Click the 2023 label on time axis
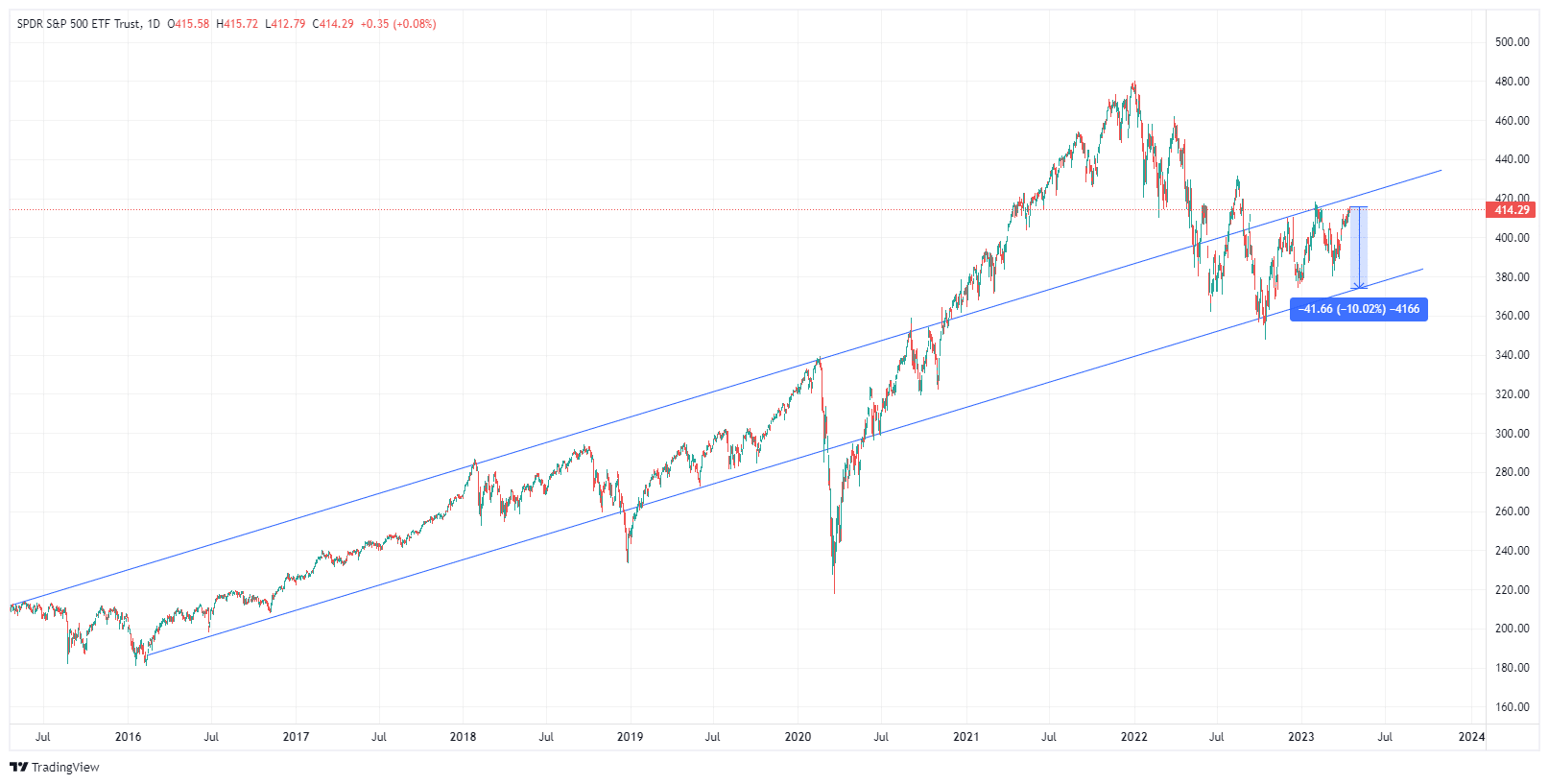The image size is (1549, 784). tap(1300, 737)
